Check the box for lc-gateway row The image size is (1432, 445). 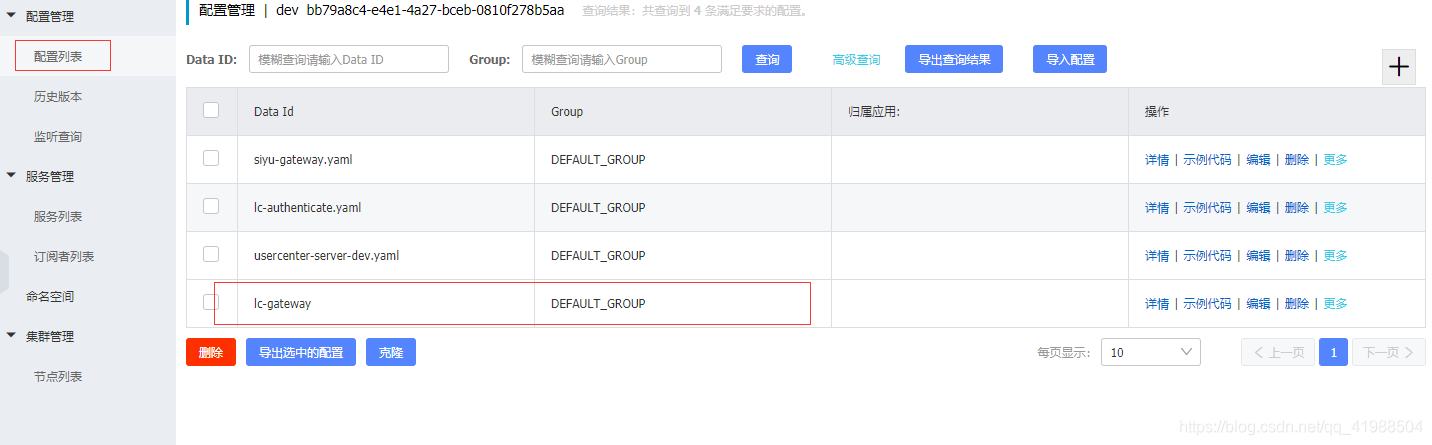point(211,302)
